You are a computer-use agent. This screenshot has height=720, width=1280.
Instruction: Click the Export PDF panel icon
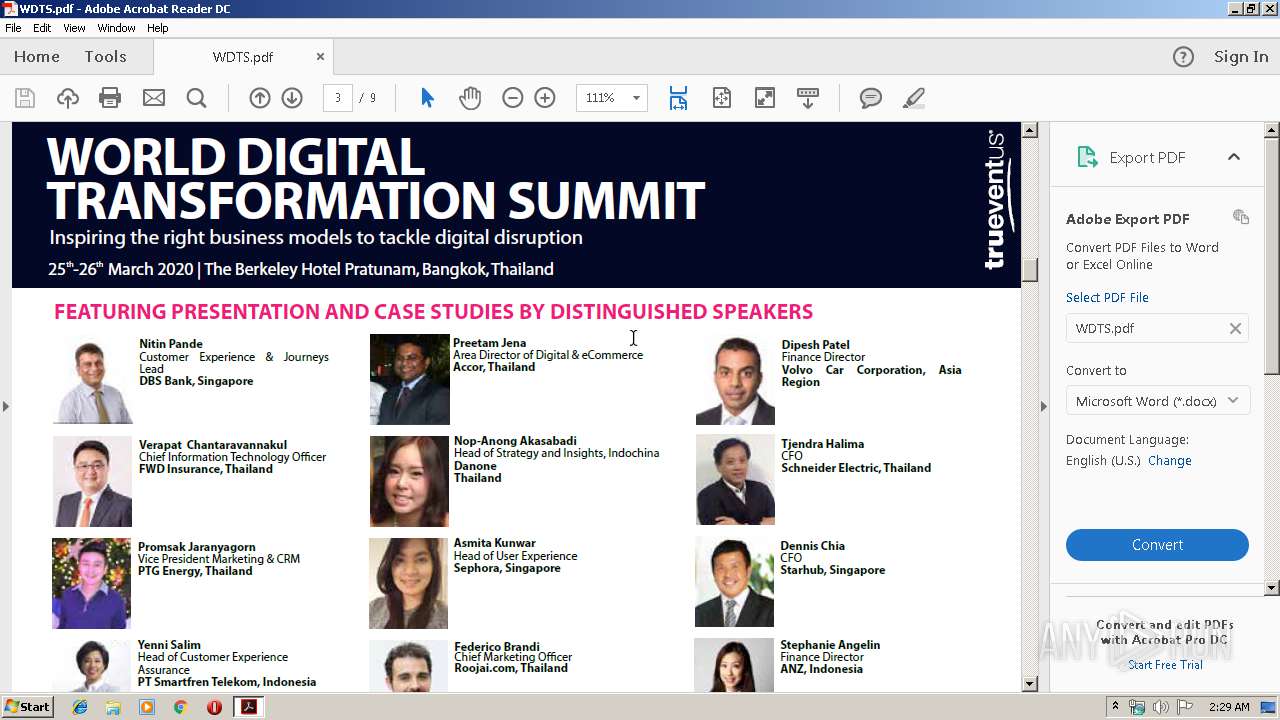tap(1087, 157)
